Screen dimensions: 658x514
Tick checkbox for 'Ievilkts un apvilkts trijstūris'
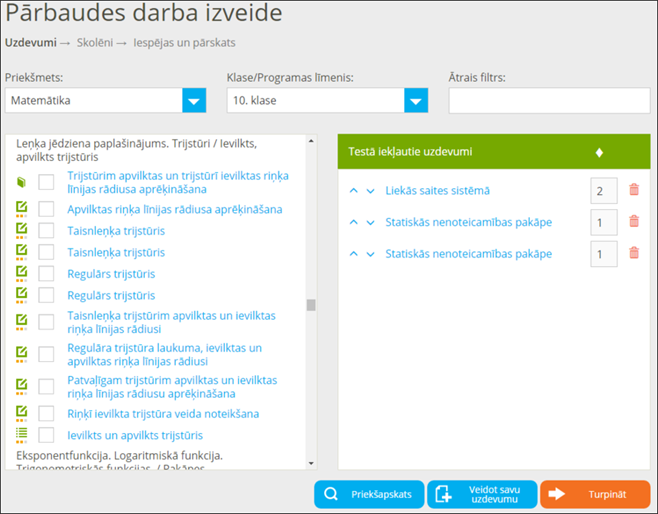46,435
